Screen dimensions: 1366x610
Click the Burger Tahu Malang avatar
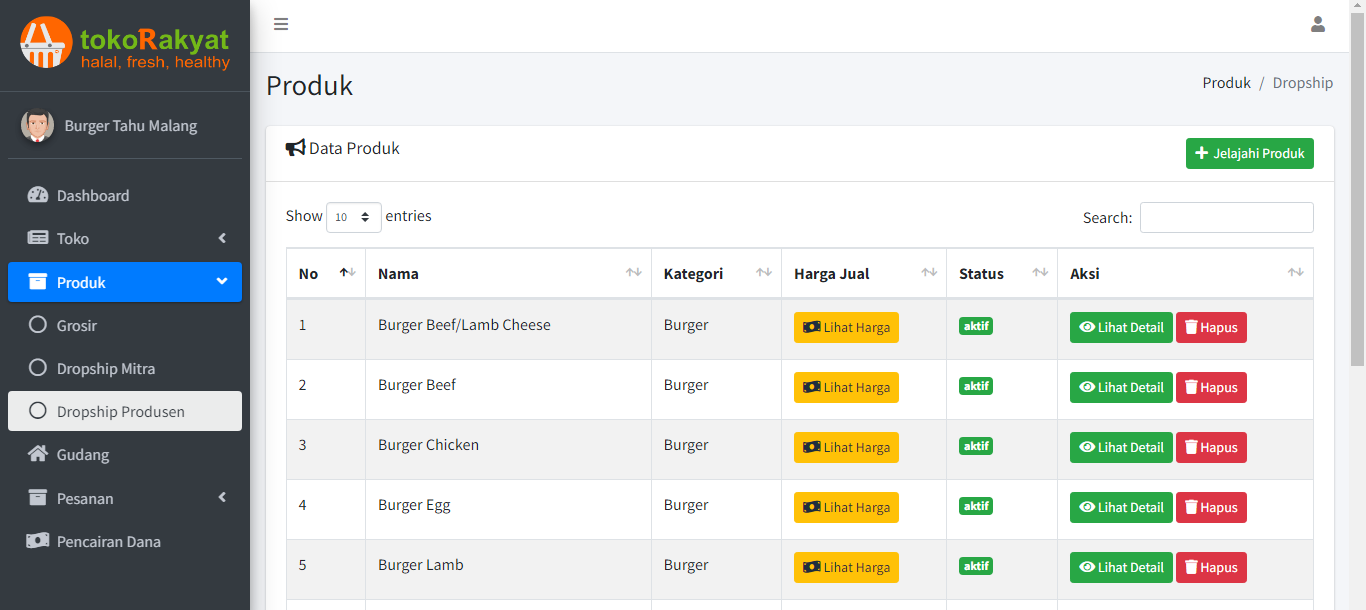38,126
